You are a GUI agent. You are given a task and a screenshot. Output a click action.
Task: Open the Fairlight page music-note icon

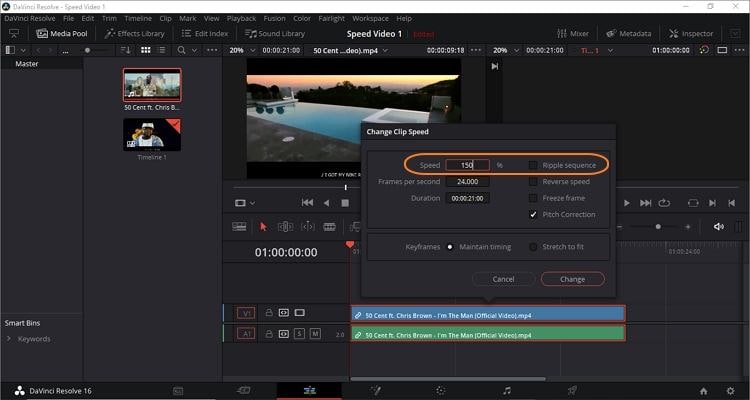[x=507, y=390]
